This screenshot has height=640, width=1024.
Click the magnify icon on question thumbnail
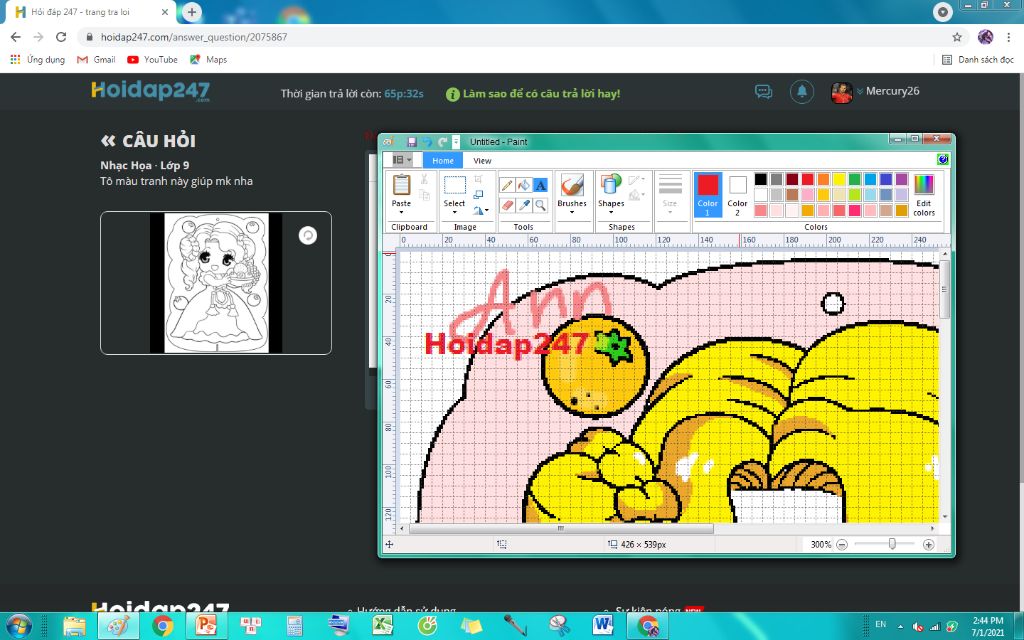[x=308, y=235]
